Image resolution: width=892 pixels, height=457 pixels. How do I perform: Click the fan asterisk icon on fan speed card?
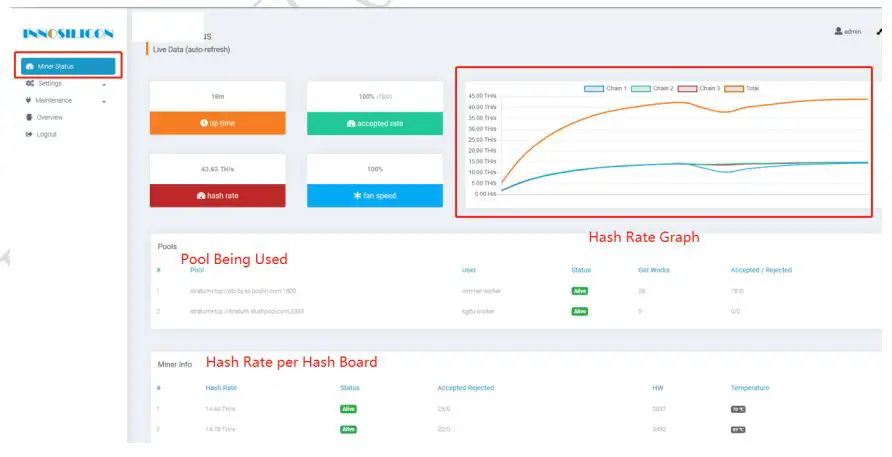(x=357, y=196)
